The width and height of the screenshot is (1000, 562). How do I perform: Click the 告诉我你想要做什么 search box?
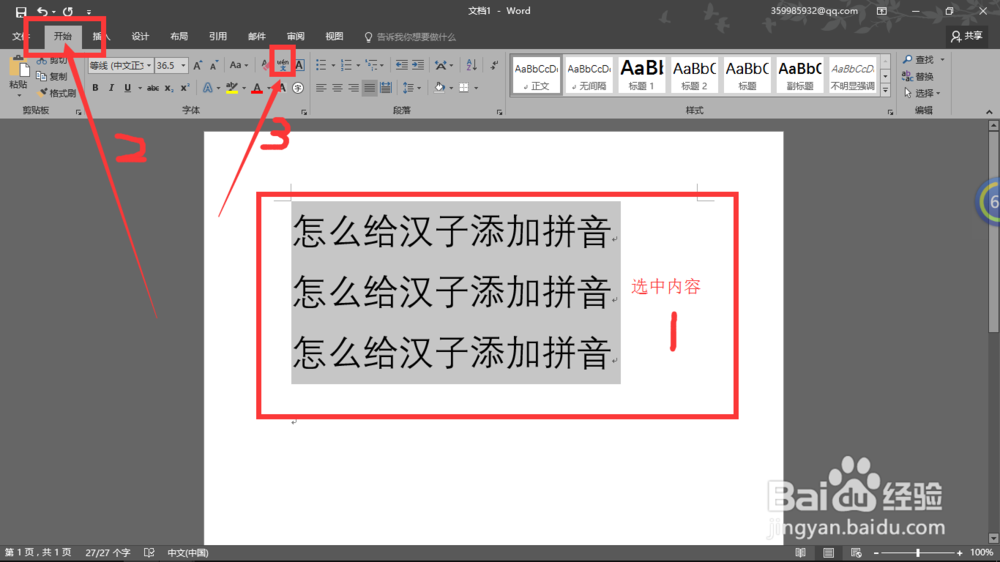point(410,37)
